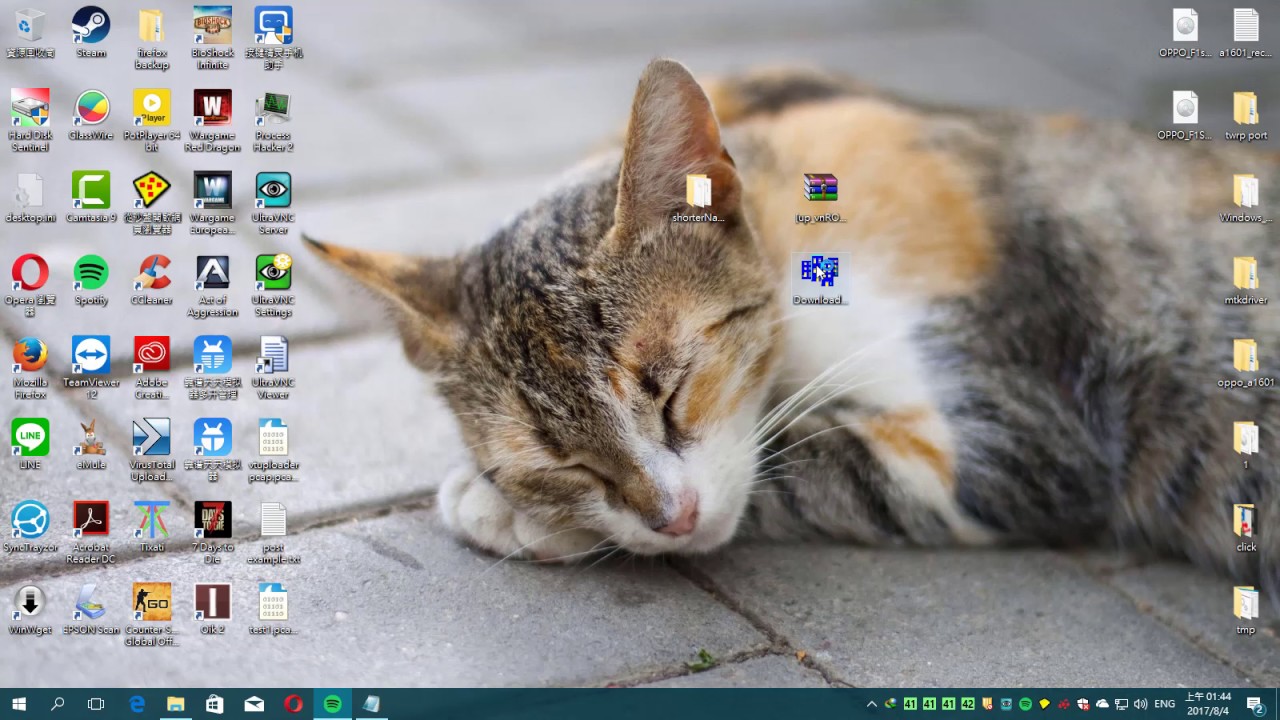Screen dimensions: 1280x720
Task: Open Mail app from taskbar
Action: [x=254, y=704]
